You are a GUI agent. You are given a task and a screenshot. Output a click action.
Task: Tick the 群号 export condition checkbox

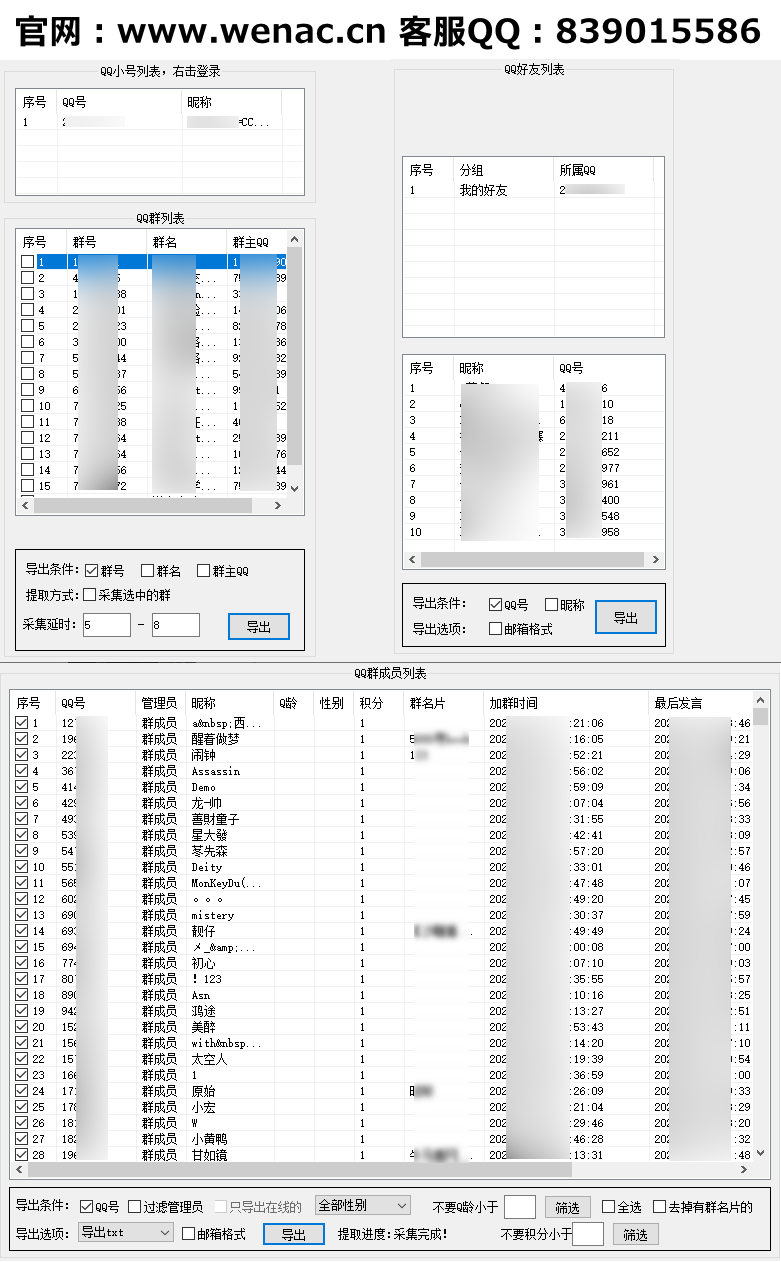[91, 571]
